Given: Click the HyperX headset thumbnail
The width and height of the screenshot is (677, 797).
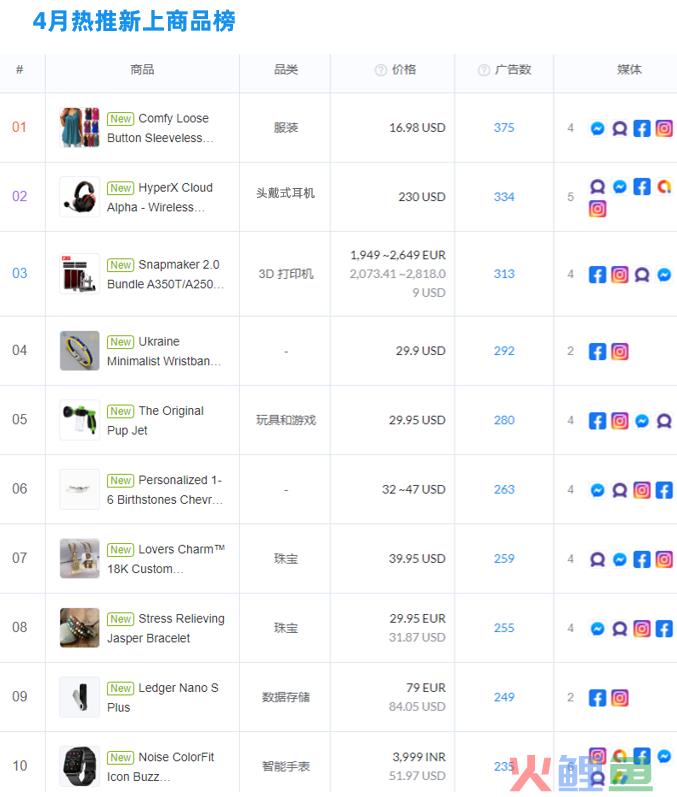Looking at the screenshot, I should pyautogui.click(x=80, y=196).
